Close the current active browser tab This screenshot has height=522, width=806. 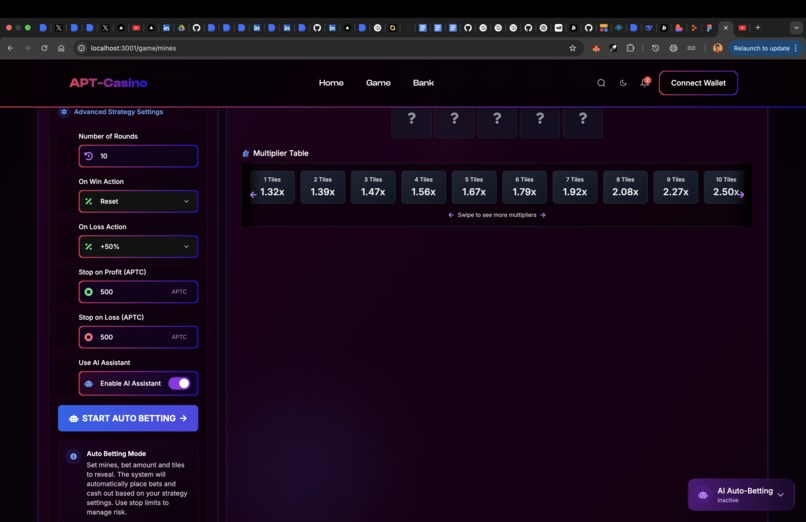(726, 28)
